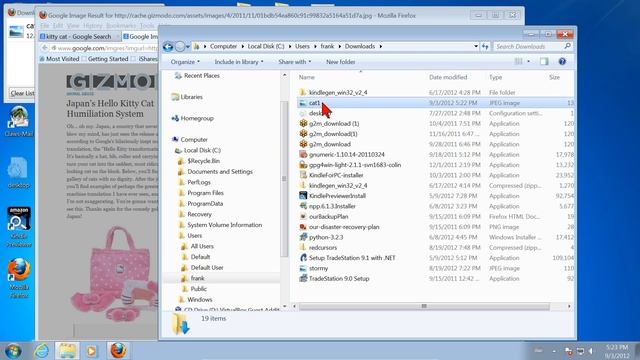
Task: Select the Setup TradeStation 9.1 icon
Action: click(x=303, y=258)
